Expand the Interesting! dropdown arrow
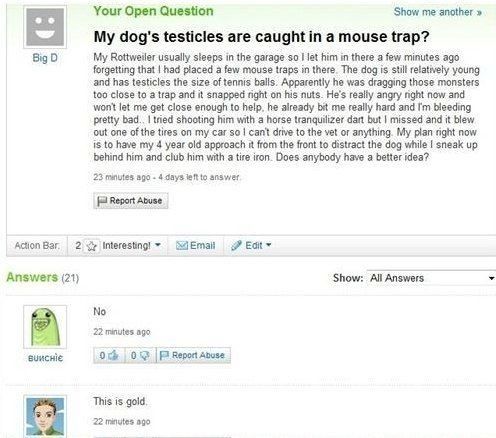This screenshot has width=496, height=438. (158, 245)
